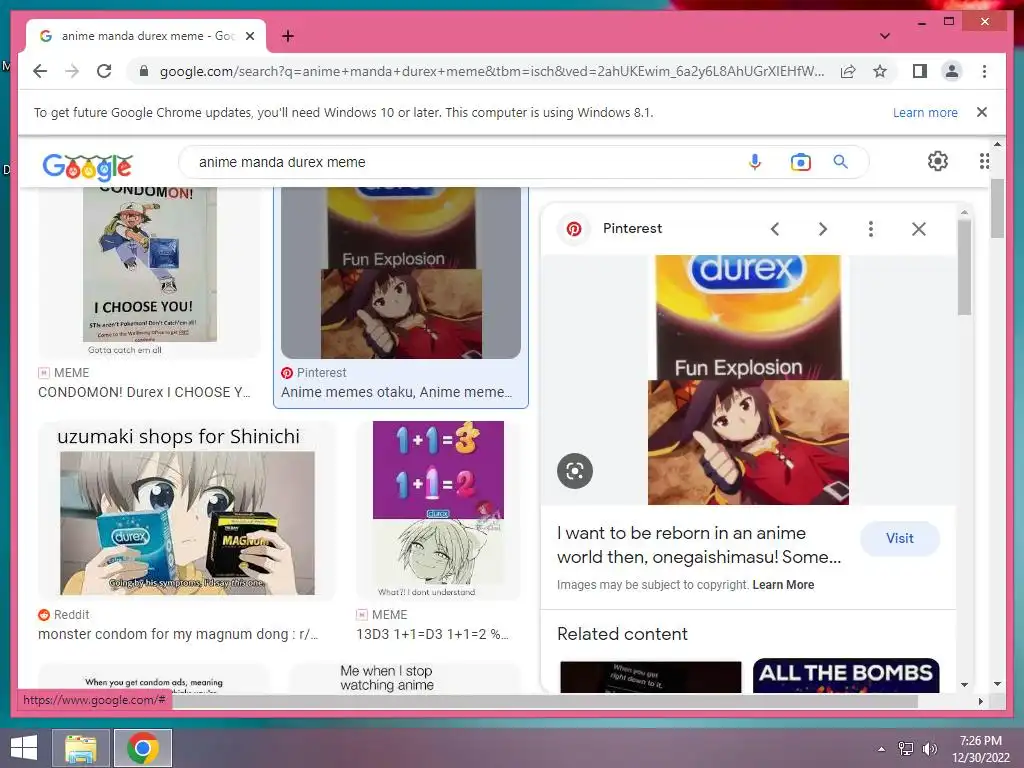View site security lock info

click(x=144, y=71)
